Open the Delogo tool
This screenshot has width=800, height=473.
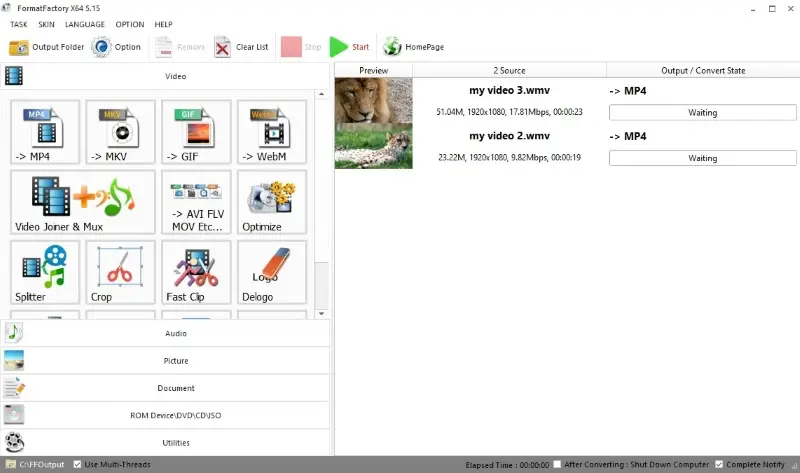click(272, 272)
